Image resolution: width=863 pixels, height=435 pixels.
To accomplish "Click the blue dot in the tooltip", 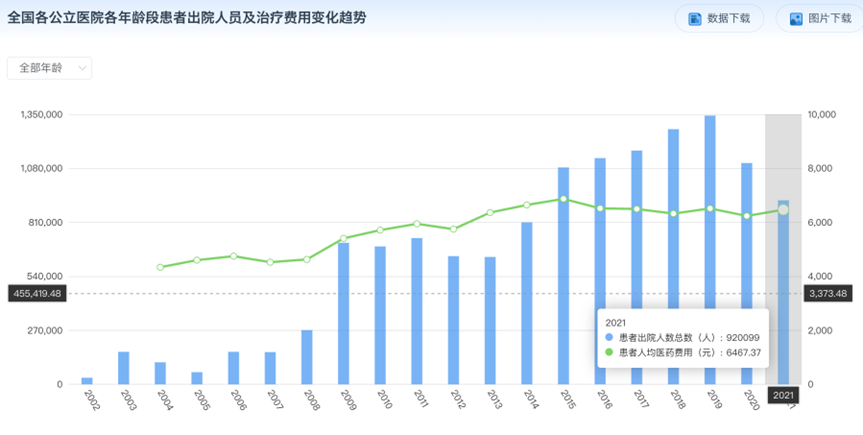I will point(609,338).
